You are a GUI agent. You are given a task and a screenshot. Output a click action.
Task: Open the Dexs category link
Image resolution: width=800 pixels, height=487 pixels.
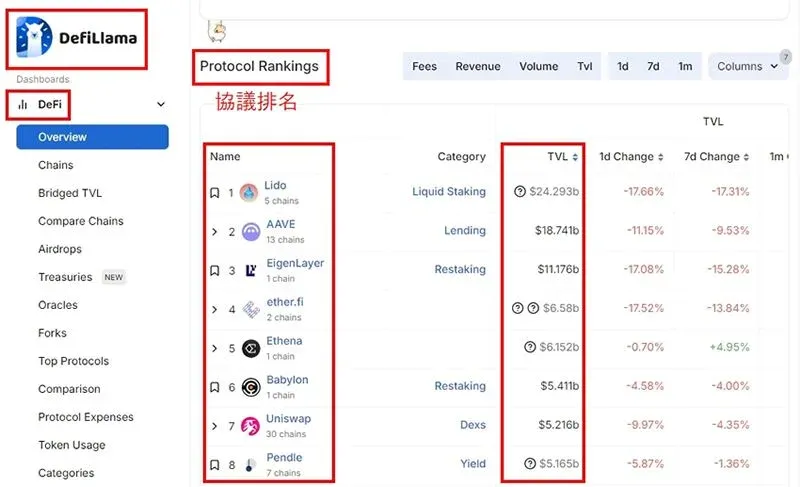(473, 425)
